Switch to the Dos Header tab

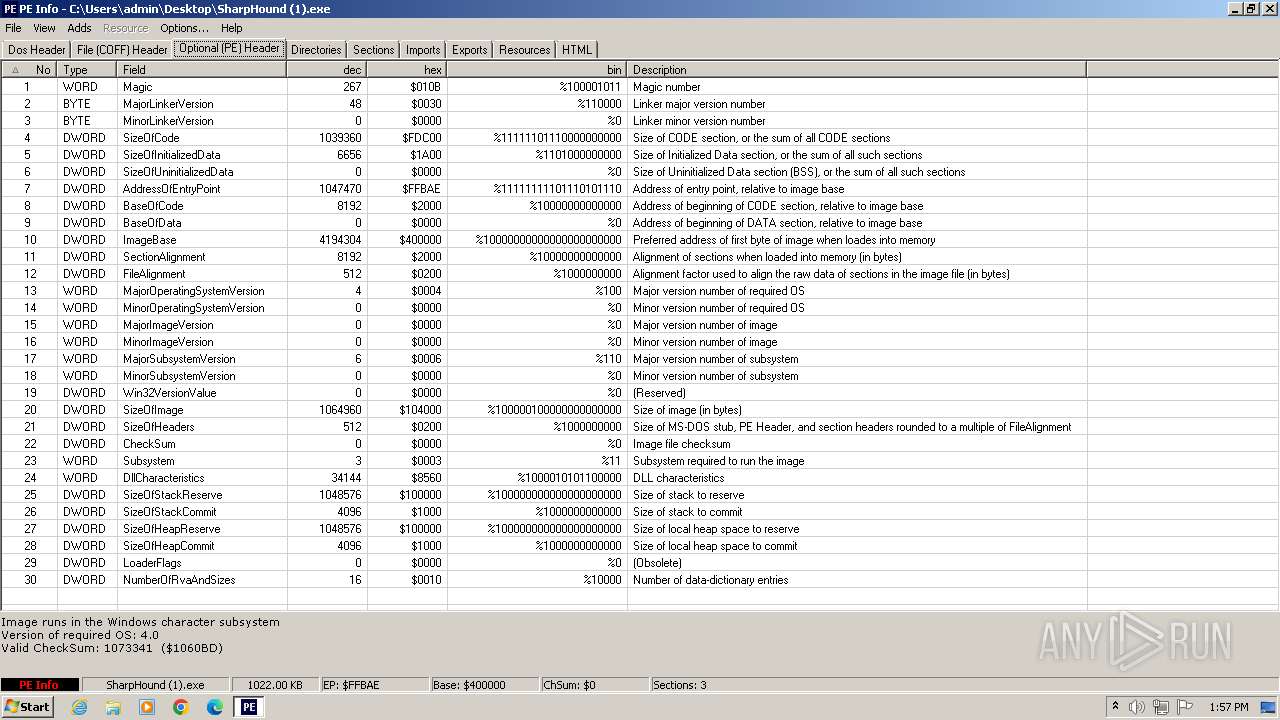tap(37, 49)
